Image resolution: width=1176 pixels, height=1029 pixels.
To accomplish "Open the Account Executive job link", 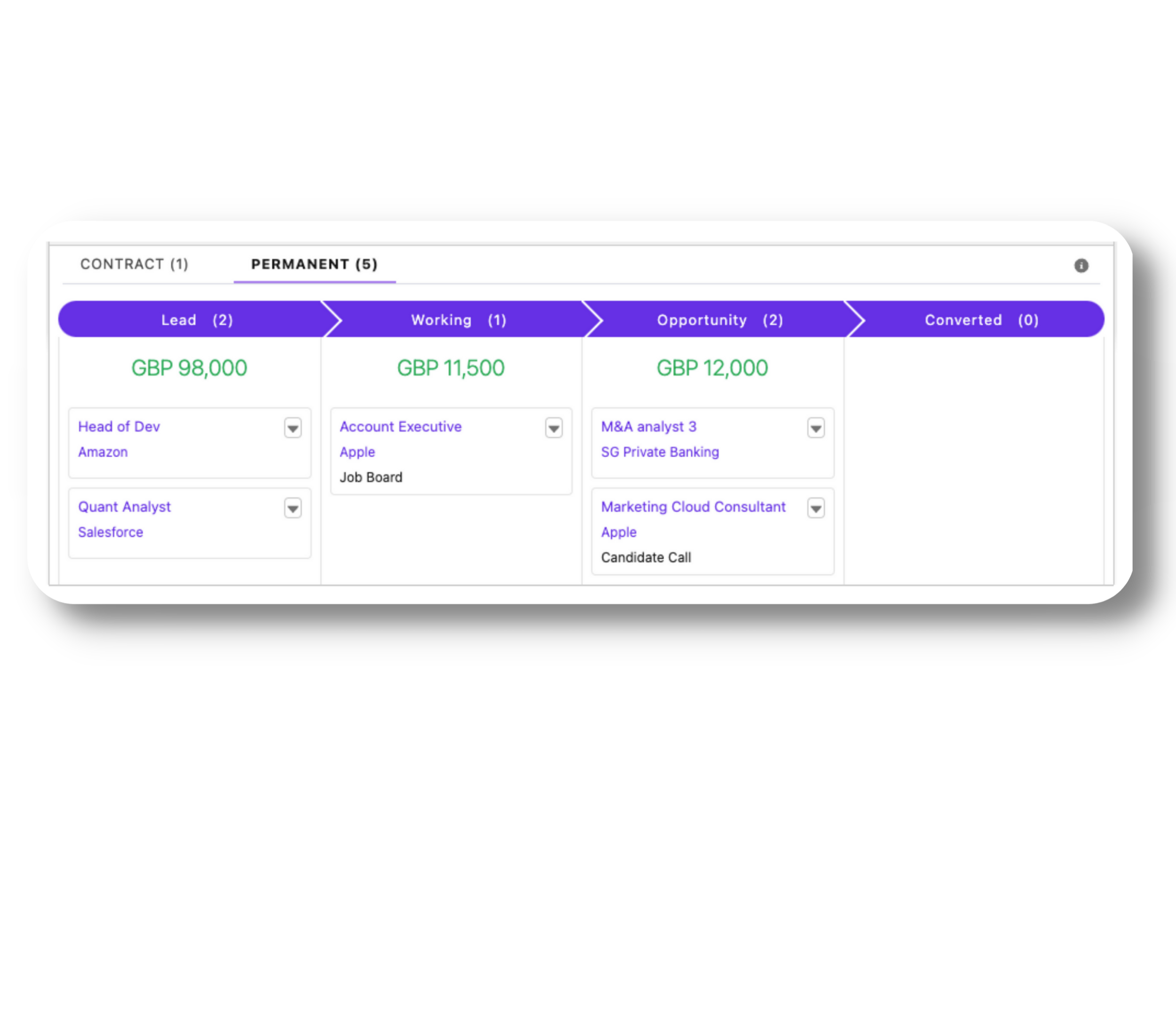I will (x=400, y=427).
